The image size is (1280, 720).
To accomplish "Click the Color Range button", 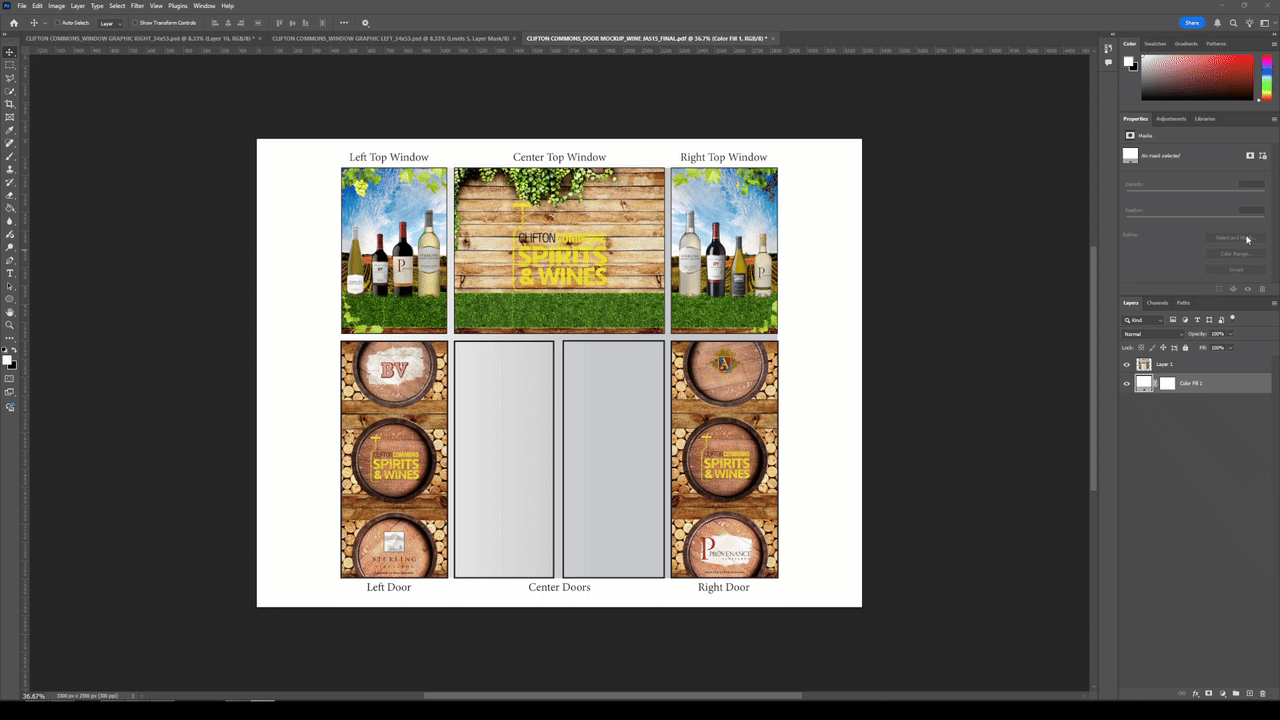I will [x=1235, y=254].
